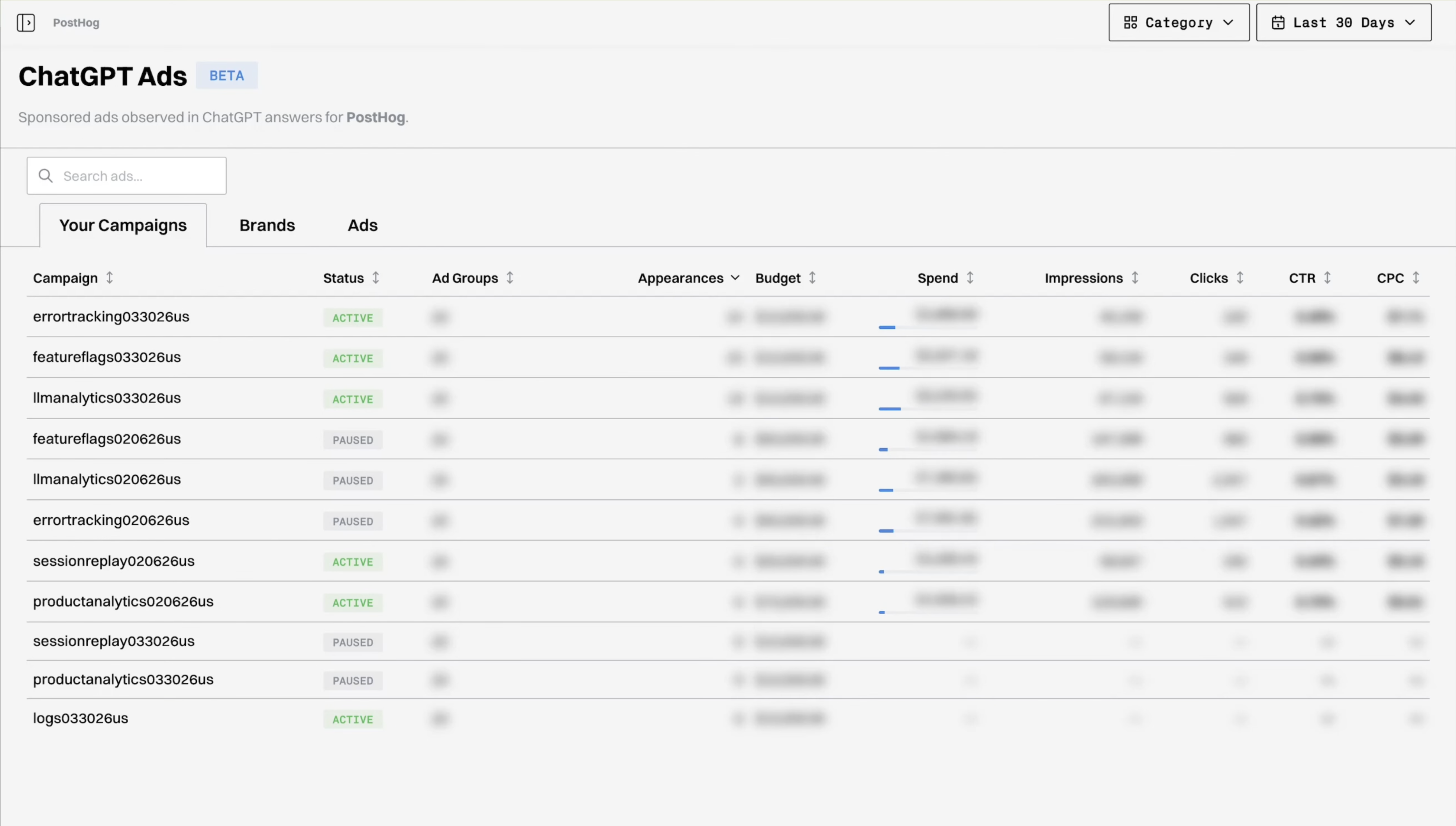Open the Last 30 Days date dropdown
The width and height of the screenshot is (1456, 826).
1343,23
